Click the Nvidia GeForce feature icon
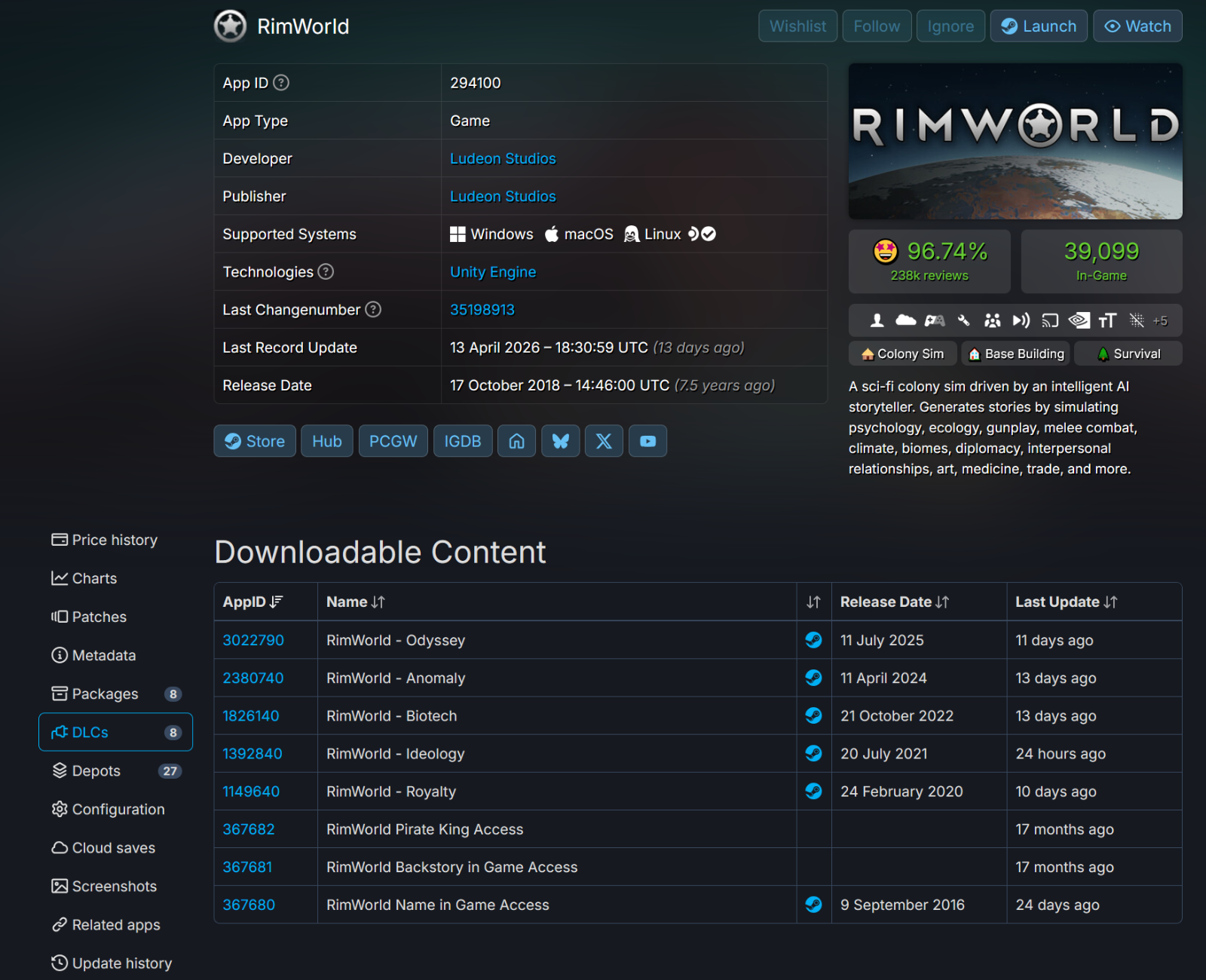This screenshot has width=1206, height=980. point(1079,320)
